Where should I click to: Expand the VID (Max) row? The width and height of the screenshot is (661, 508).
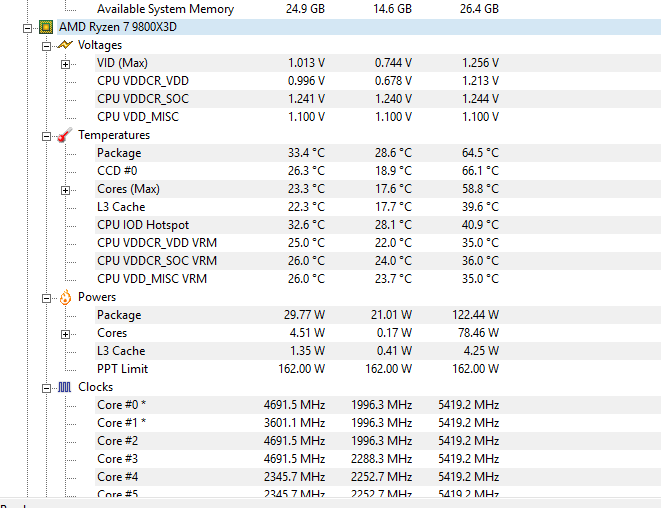pos(65,64)
